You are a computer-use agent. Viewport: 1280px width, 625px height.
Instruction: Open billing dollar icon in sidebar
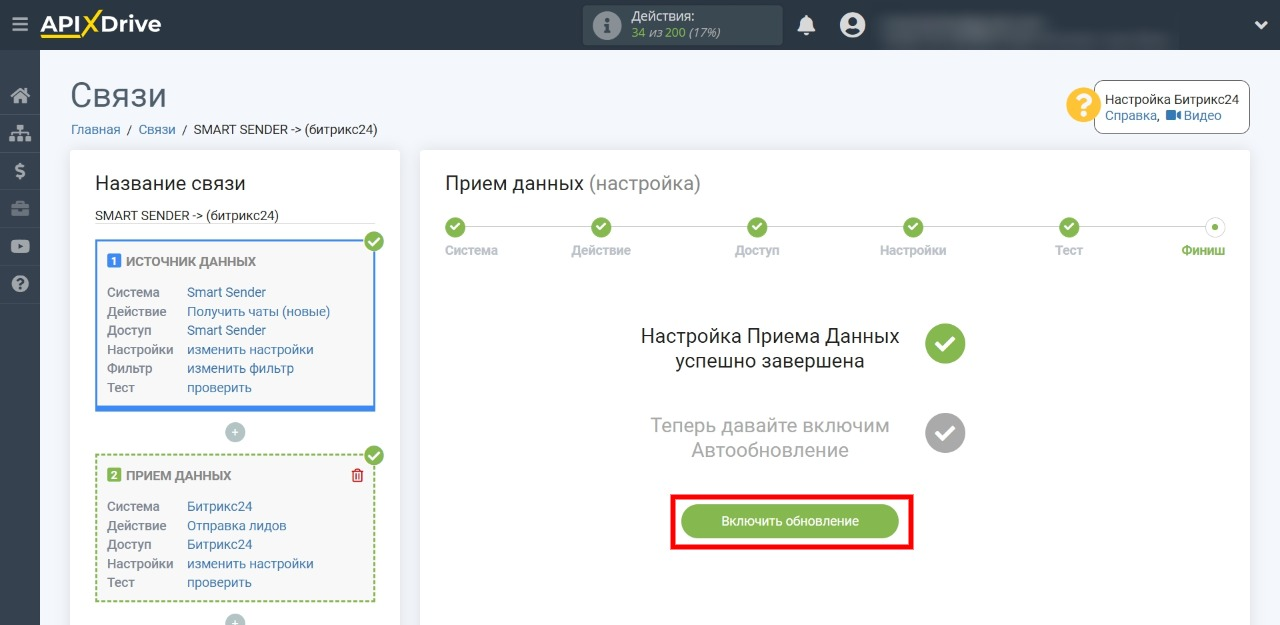[20, 171]
